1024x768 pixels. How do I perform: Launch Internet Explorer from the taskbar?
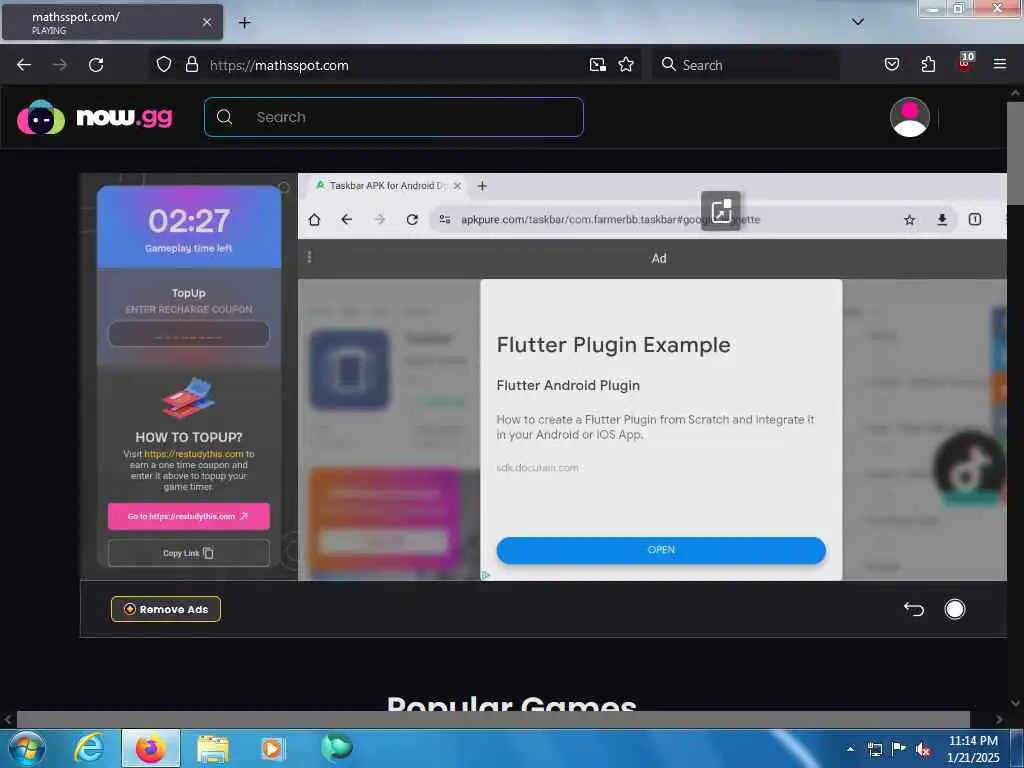[x=89, y=748]
